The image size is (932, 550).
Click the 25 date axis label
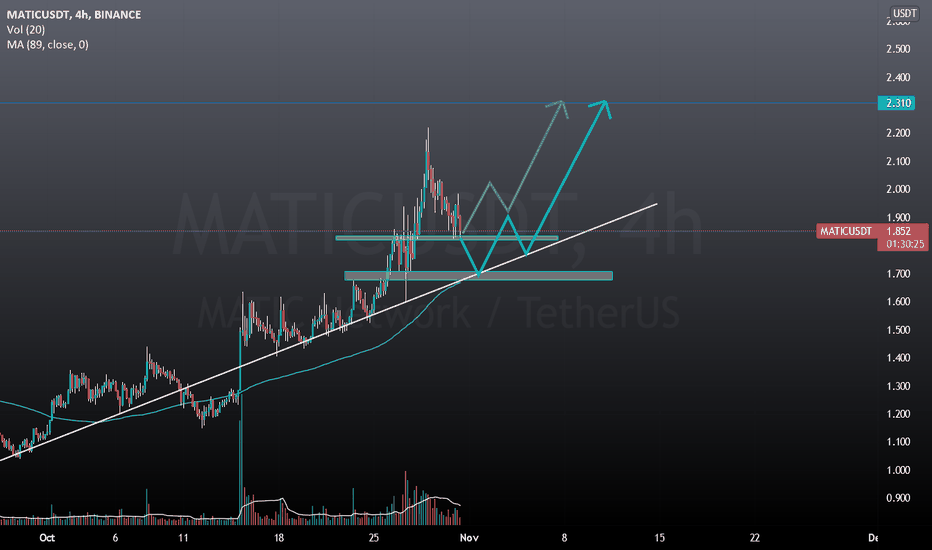pos(373,538)
